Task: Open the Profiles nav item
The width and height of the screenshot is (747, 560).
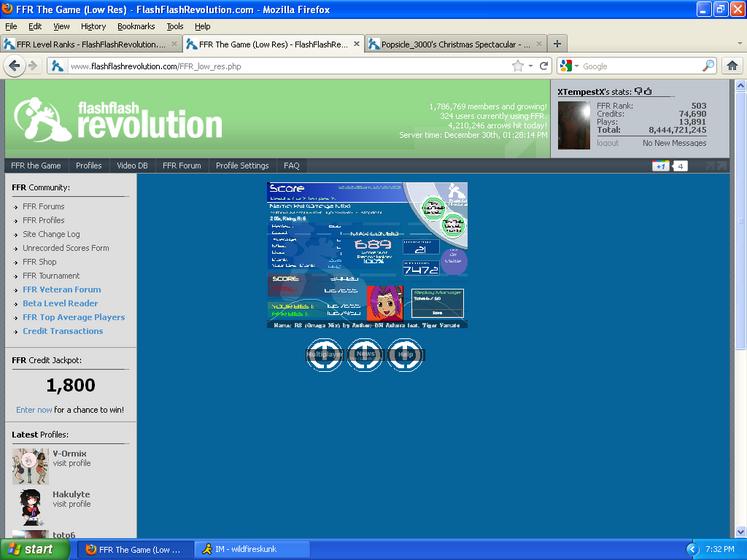Action: [x=89, y=165]
